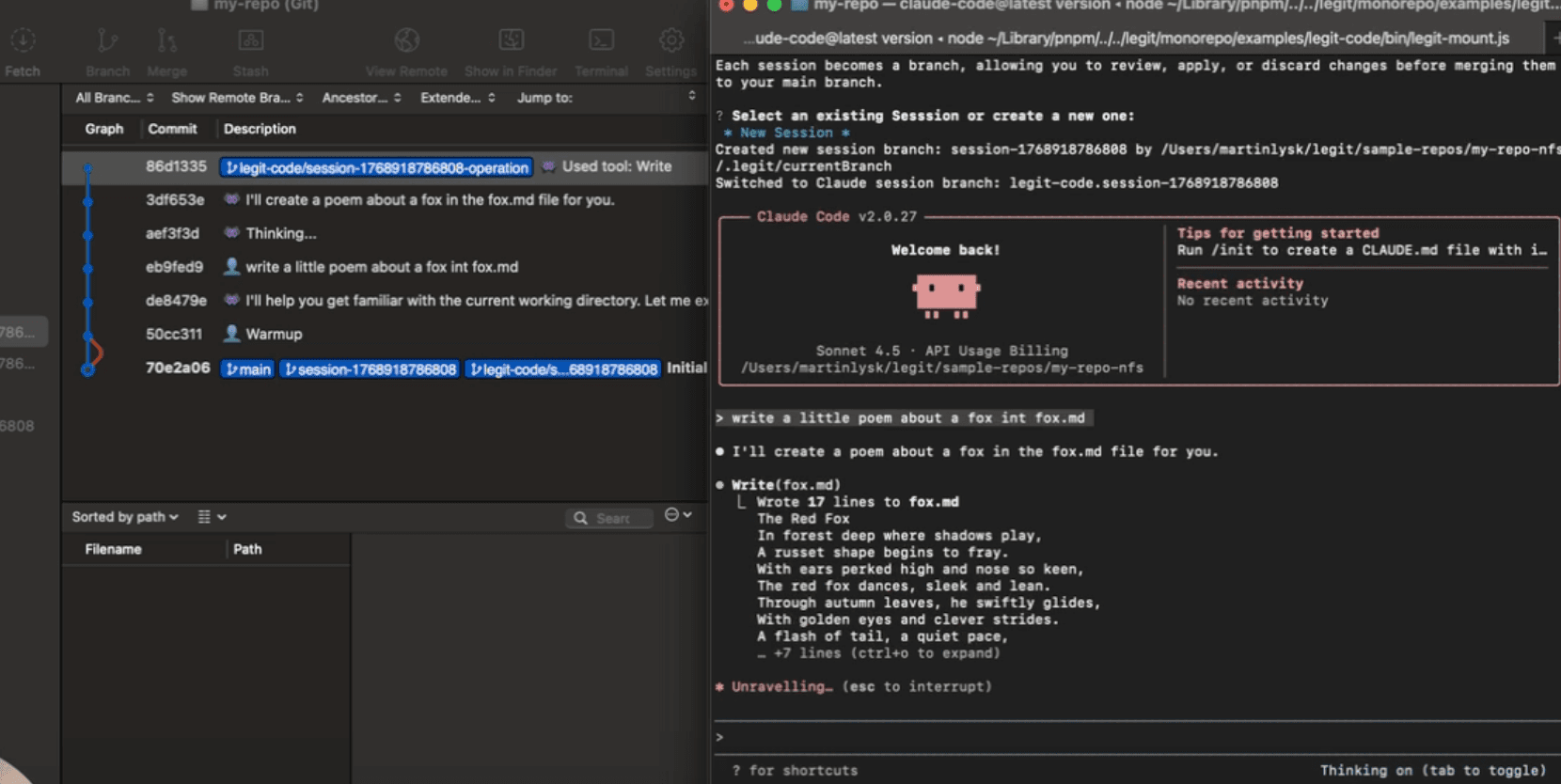Click '? for shortcuts' hint

pos(795,771)
